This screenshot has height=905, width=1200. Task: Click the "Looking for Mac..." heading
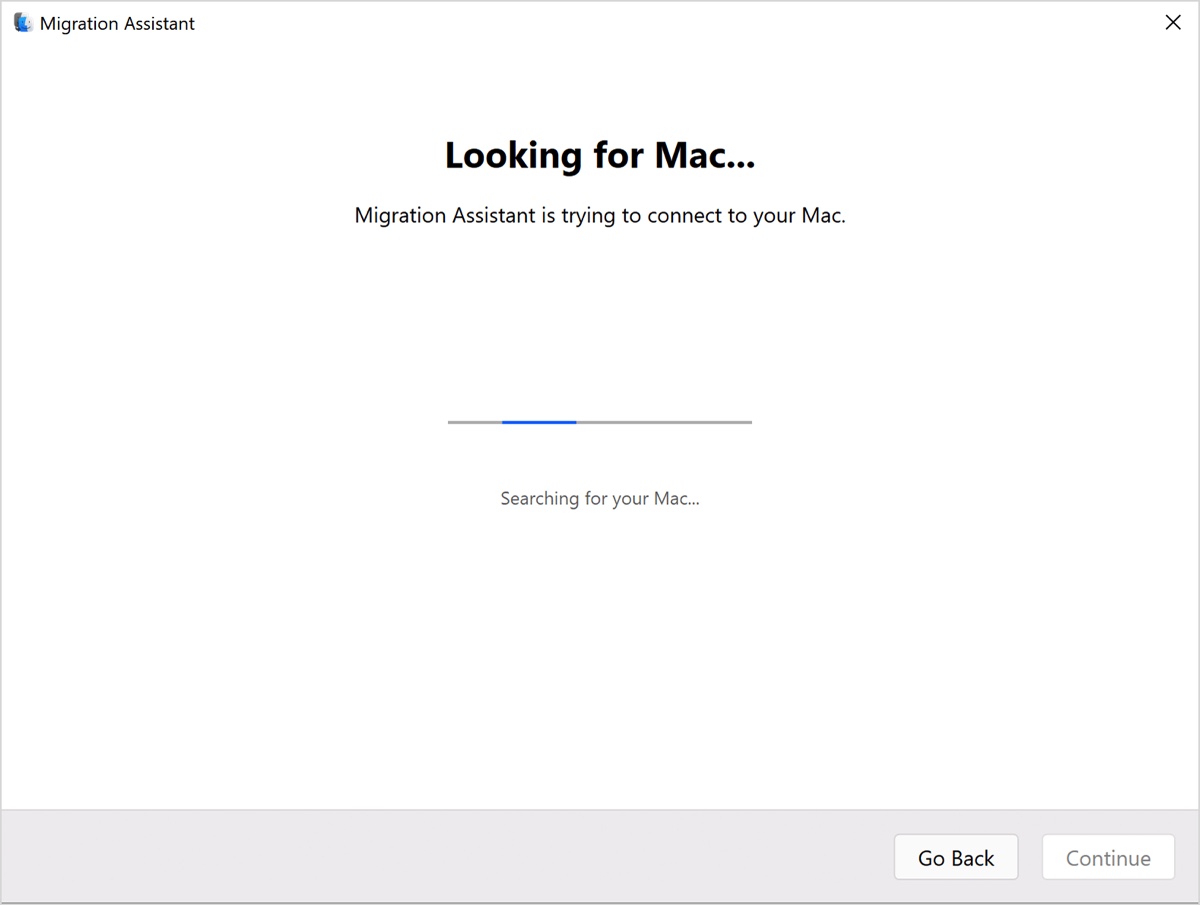(600, 155)
